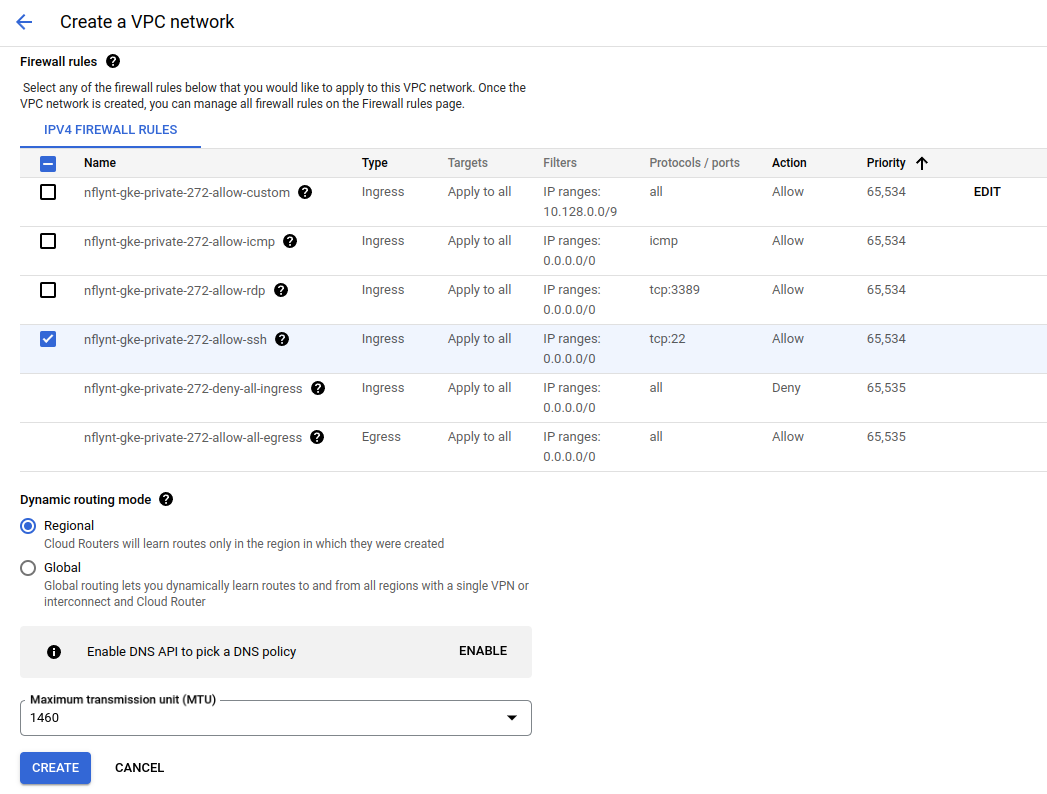
Task: Click the back arrow to exit VPC creation
Action: tap(23, 22)
